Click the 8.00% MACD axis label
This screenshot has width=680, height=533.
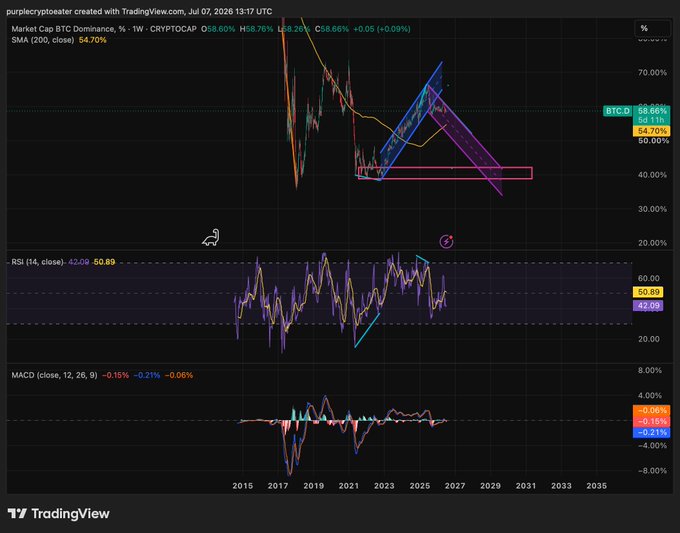pos(649,370)
